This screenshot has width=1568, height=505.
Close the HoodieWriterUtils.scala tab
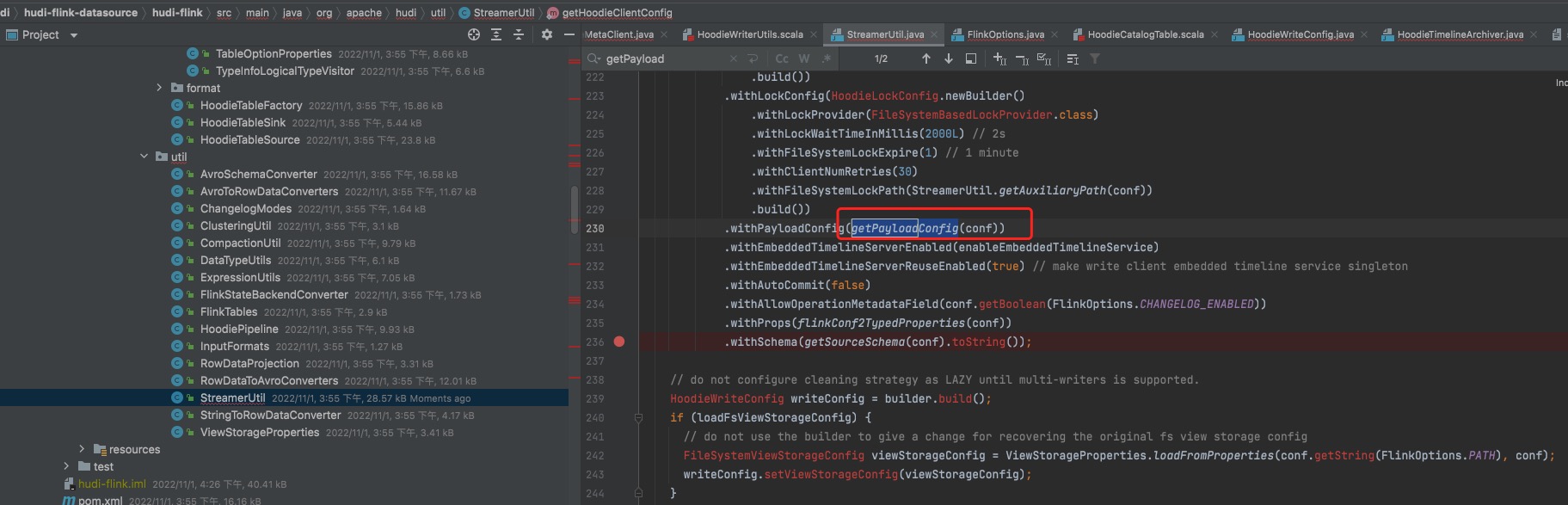coord(814,34)
